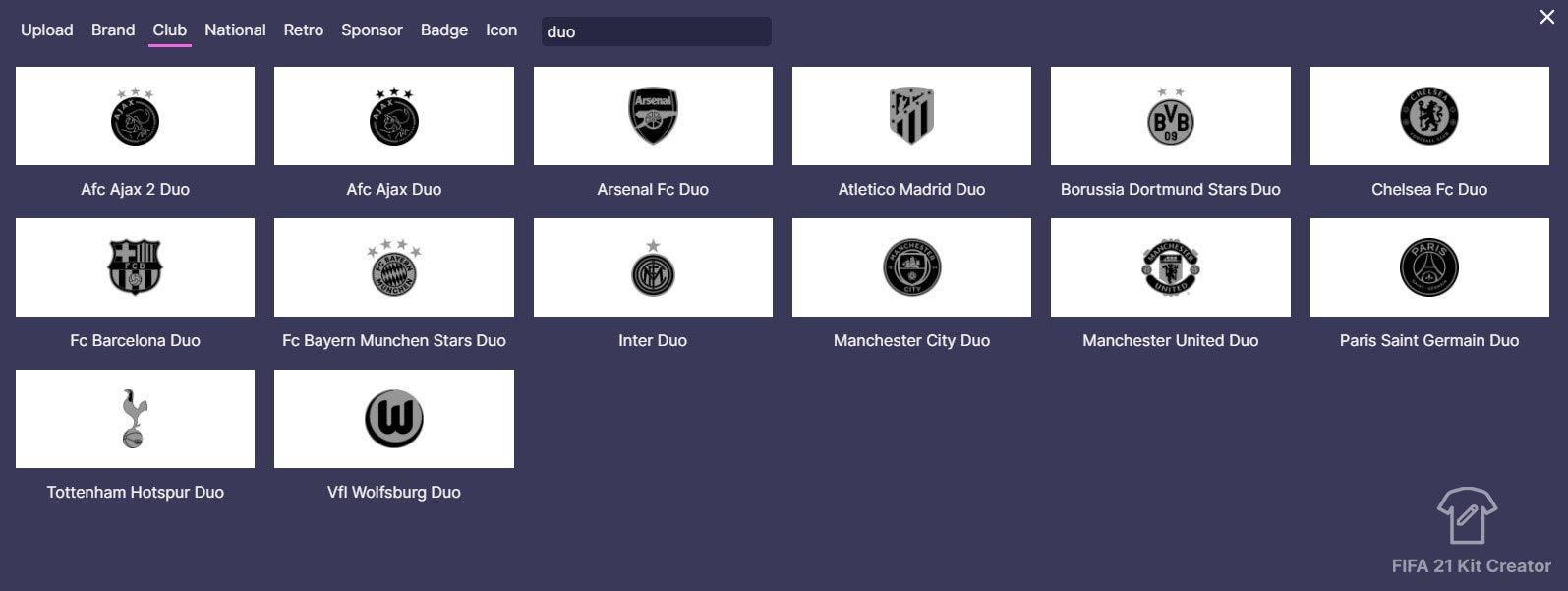Screen dimensions: 1568x591
Task: Select the Fc Bayern Munchen Stars Duo badge
Action: coord(394,266)
